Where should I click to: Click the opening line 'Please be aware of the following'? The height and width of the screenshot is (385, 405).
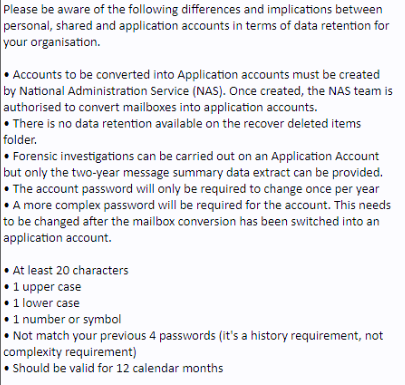(91, 9)
